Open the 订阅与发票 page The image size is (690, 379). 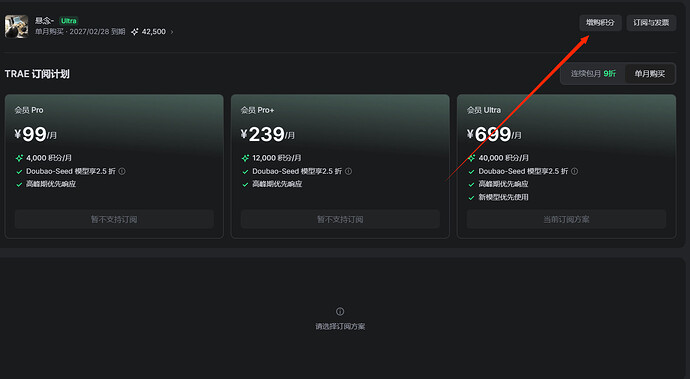(x=651, y=22)
